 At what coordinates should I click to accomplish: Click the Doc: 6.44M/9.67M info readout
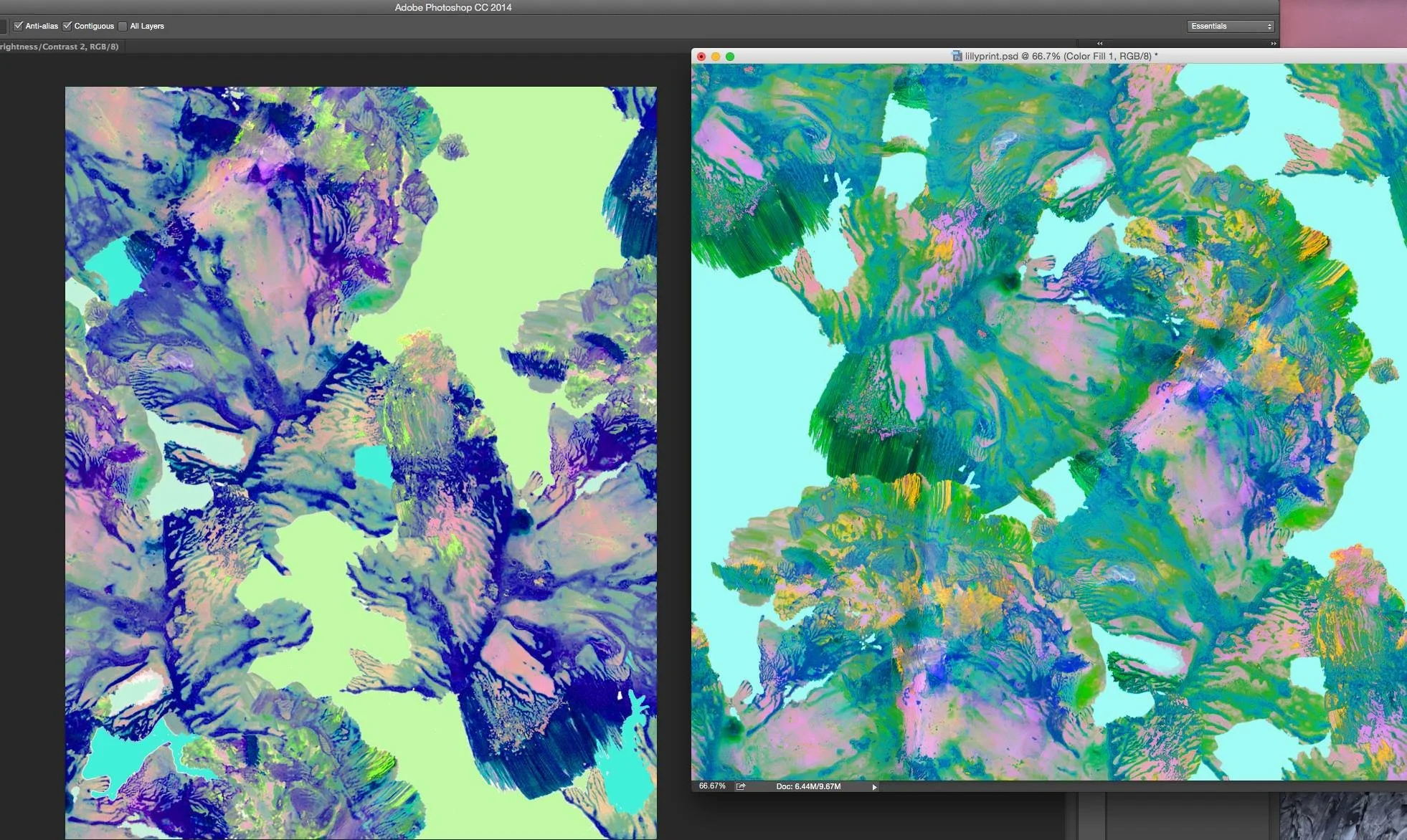[808, 786]
